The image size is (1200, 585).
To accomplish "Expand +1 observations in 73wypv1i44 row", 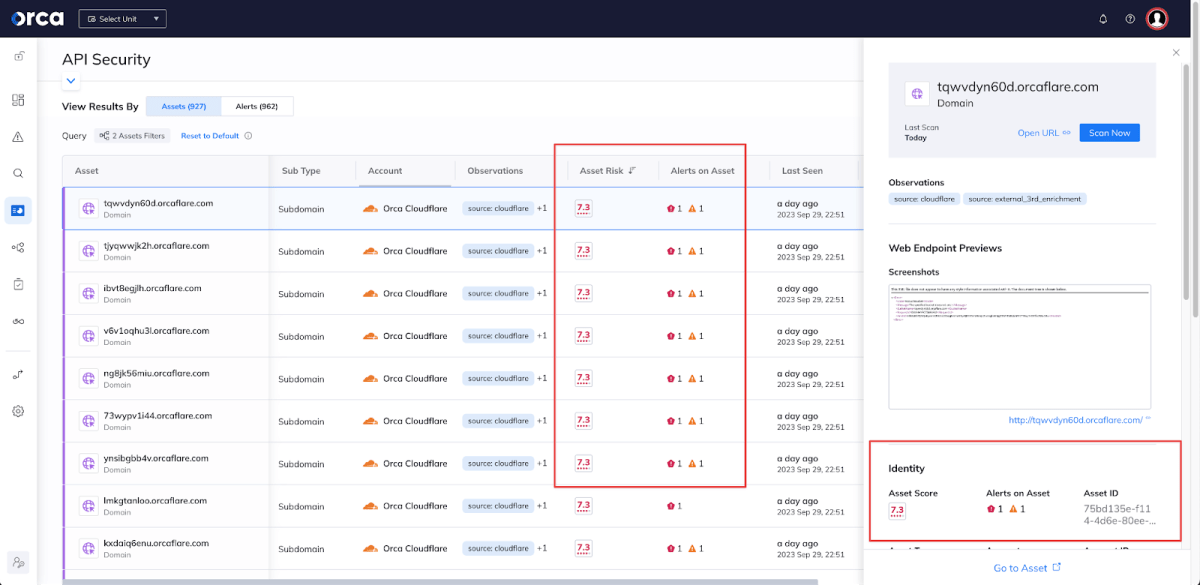I will point(542,421).
